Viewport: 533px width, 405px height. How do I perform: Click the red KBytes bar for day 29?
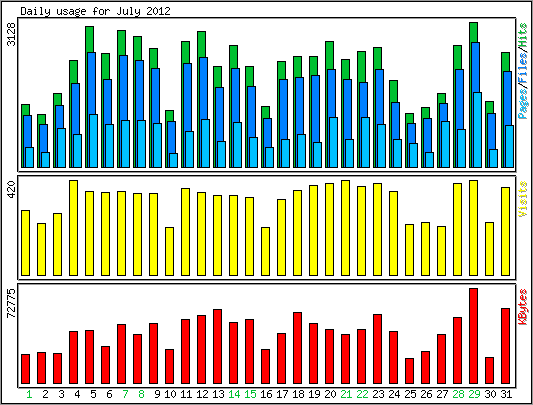[474, 336]
